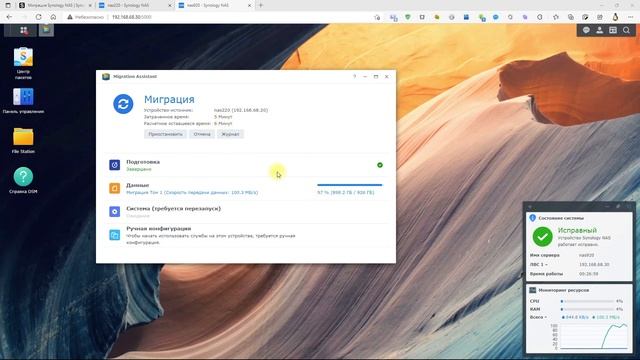This screenshot has height=360, width=640.
Task: Open the DSM notifications speech-bubble icon
Action: click(586, 30)
